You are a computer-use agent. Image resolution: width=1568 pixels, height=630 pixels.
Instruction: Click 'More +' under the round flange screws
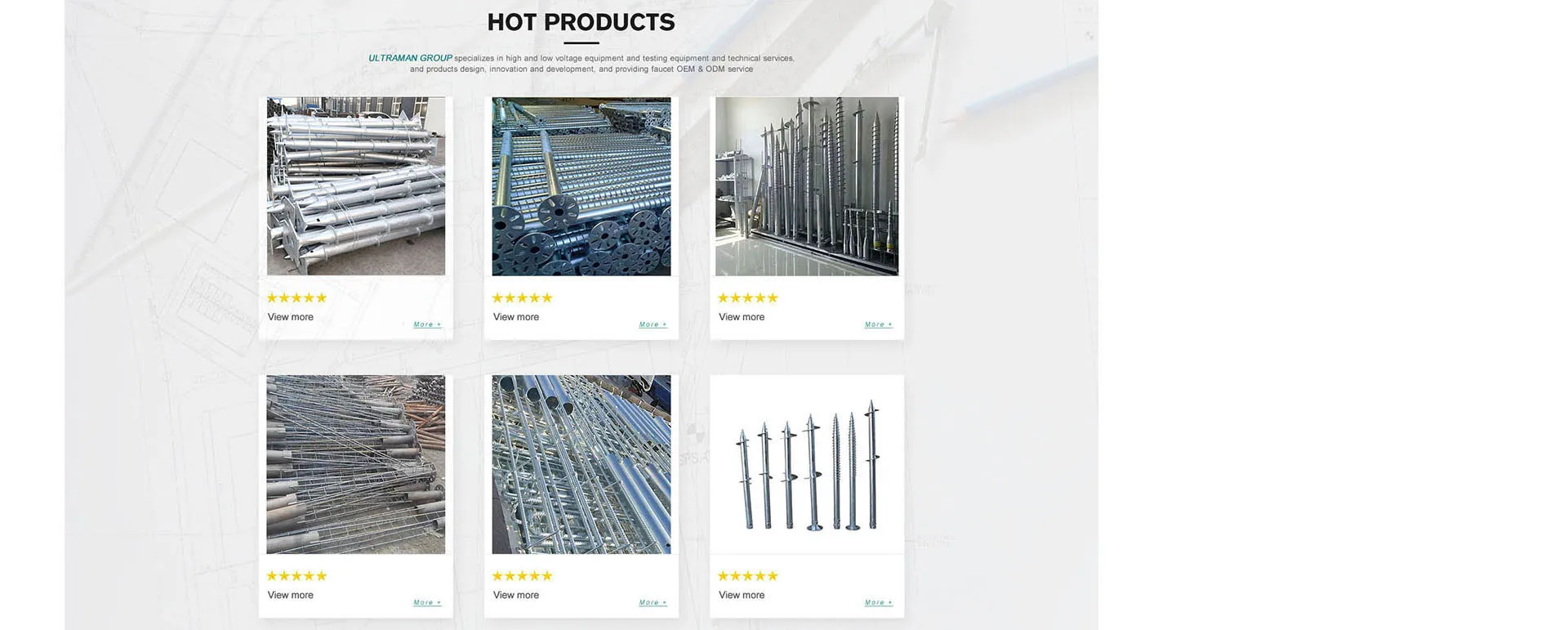coord(653,324)
